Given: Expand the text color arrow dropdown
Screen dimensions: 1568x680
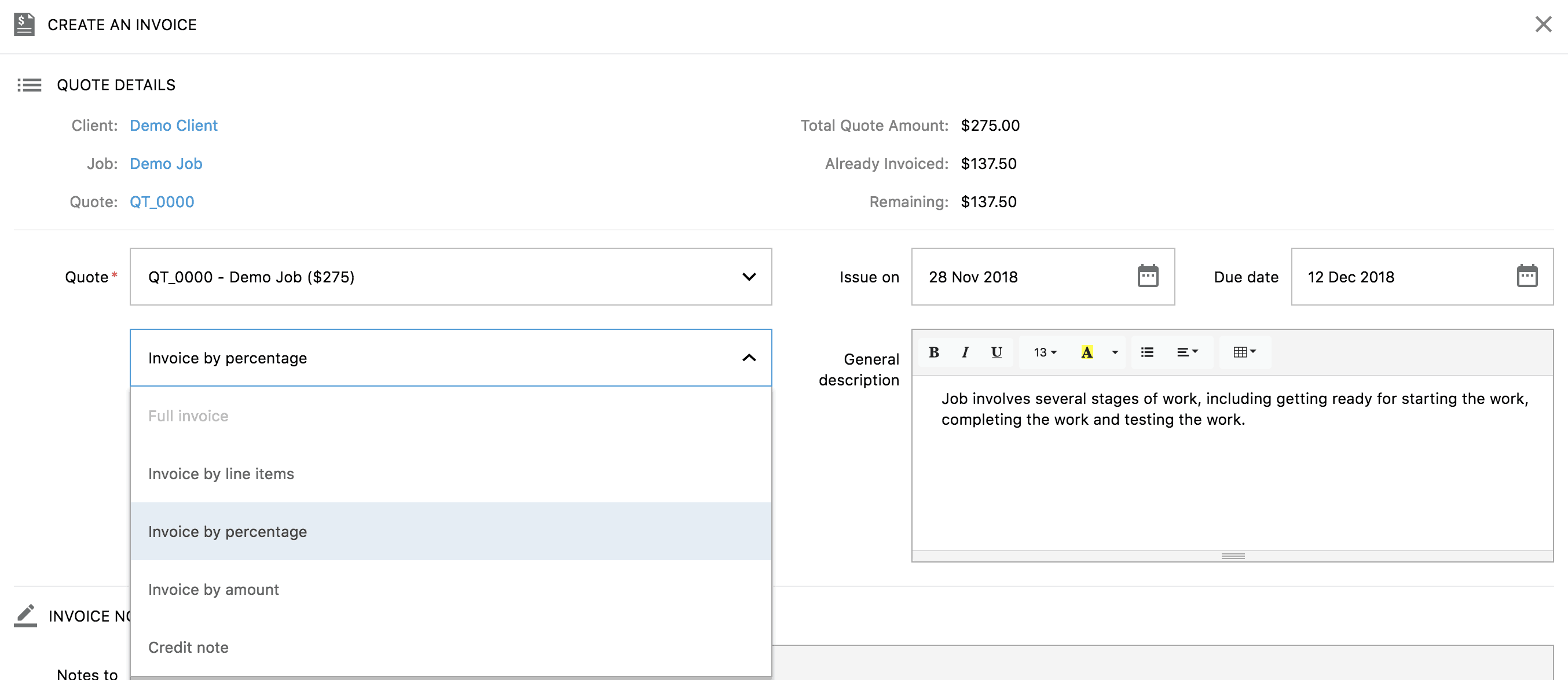Looking at the screenshot, I should click(1115, 352).
